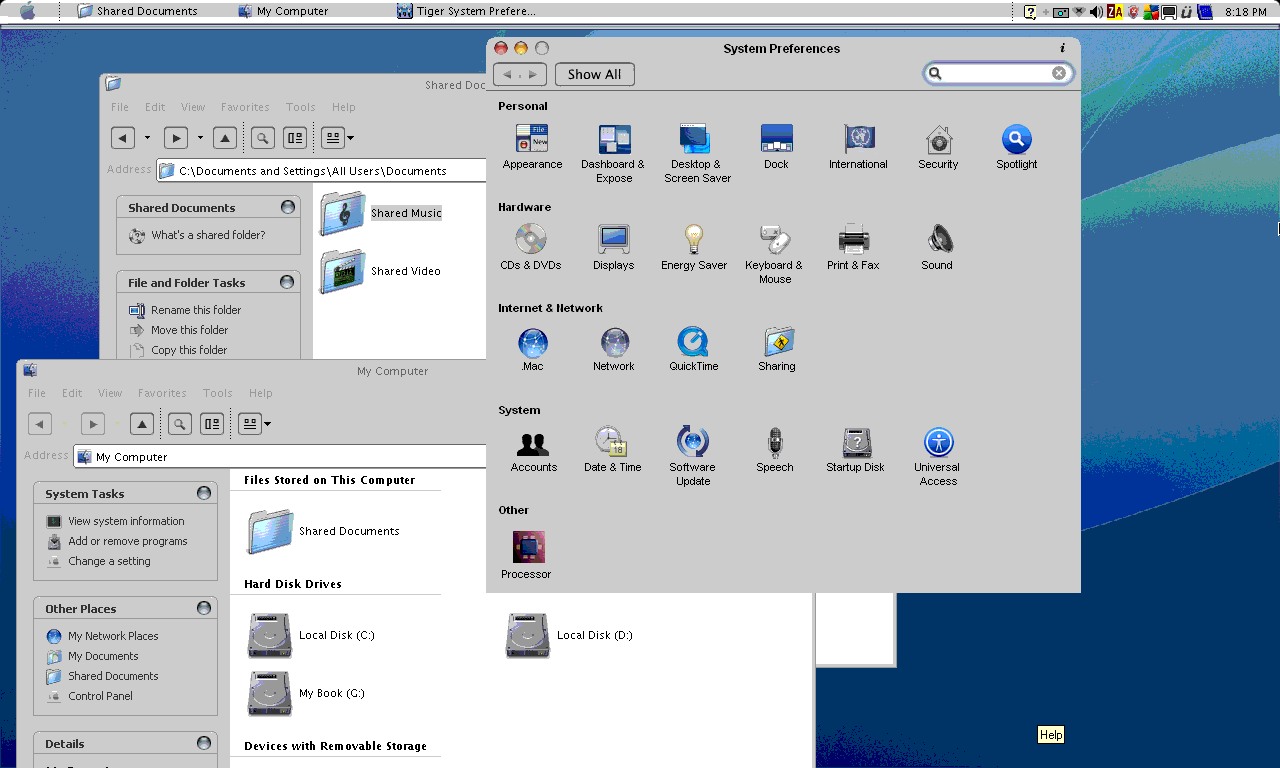Screen dimensions: 1280x768
Task: Select the Shared Music folder
Action: click(381, 213)
